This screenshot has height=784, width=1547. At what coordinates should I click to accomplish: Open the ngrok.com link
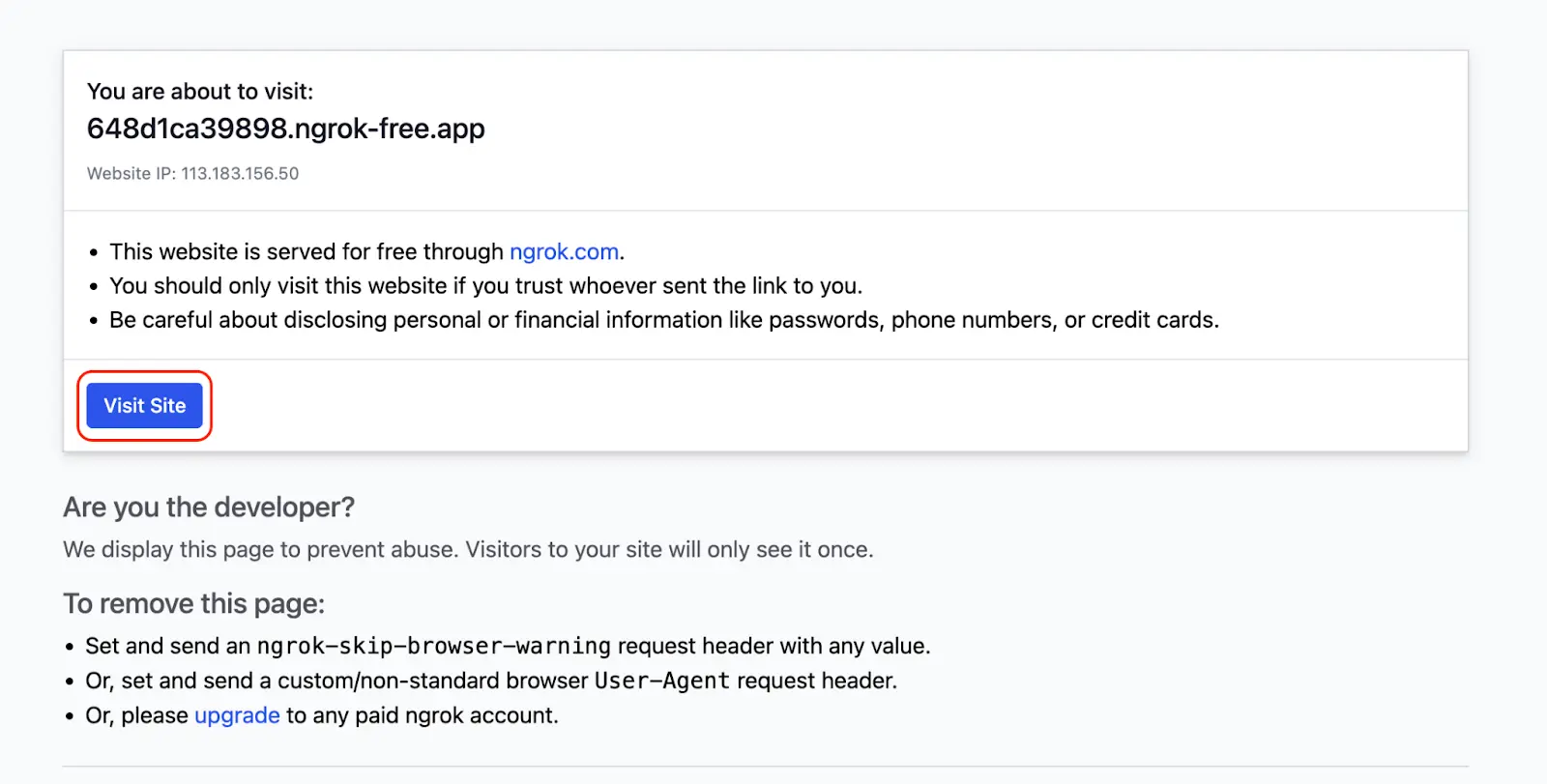tap(564, 252)
